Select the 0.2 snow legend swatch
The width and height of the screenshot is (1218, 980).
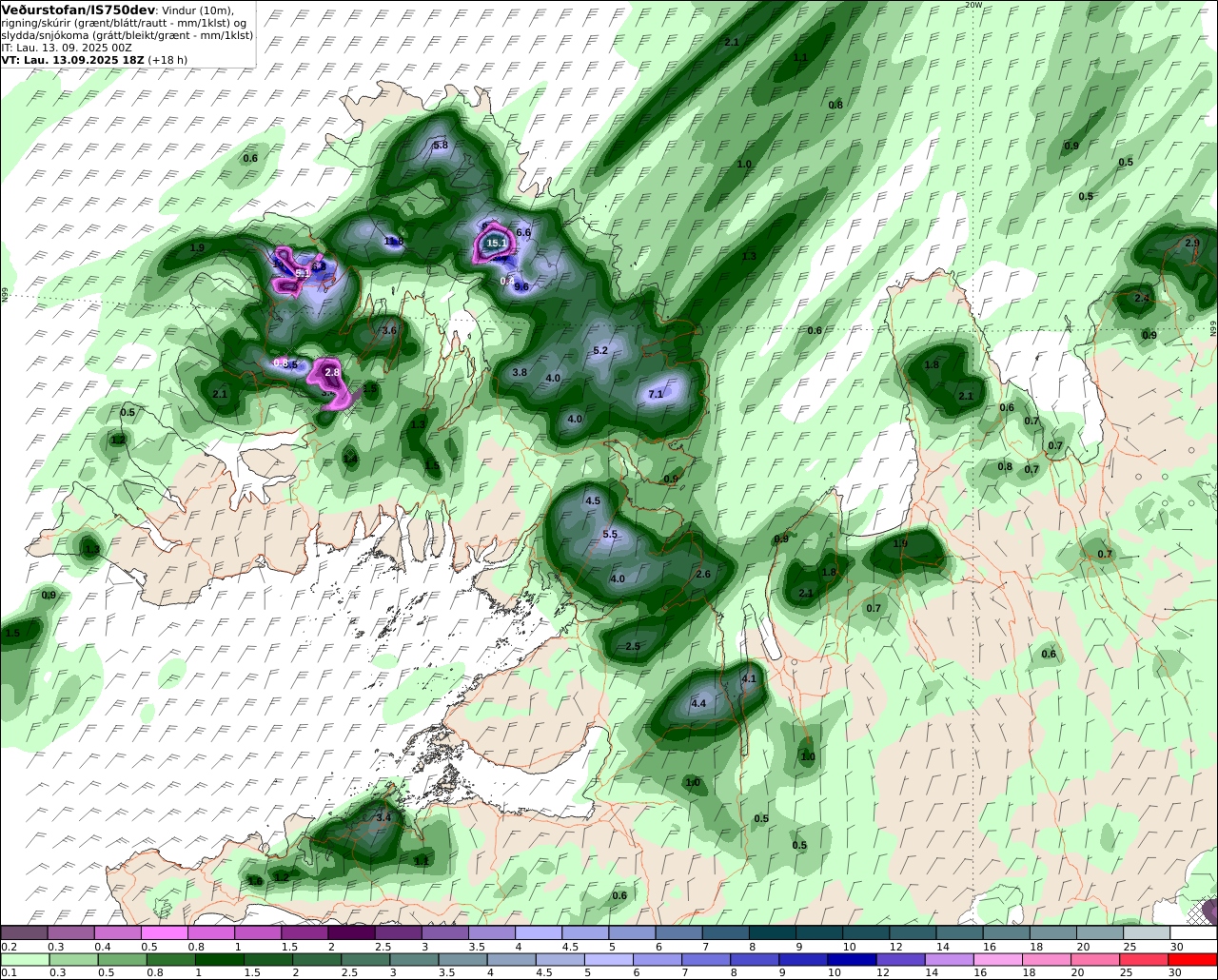click(x=24, y=933)
